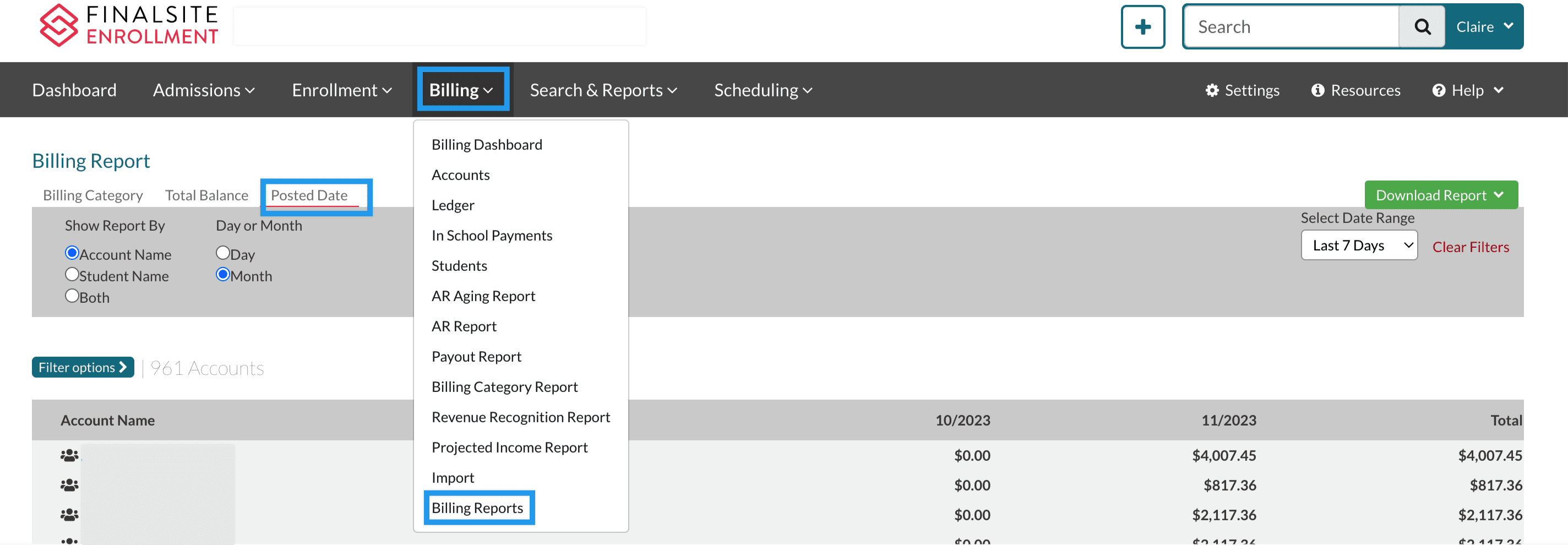Open the Claire user menu
This screenshot has height=545, width=1568.
pos(1483,27)
